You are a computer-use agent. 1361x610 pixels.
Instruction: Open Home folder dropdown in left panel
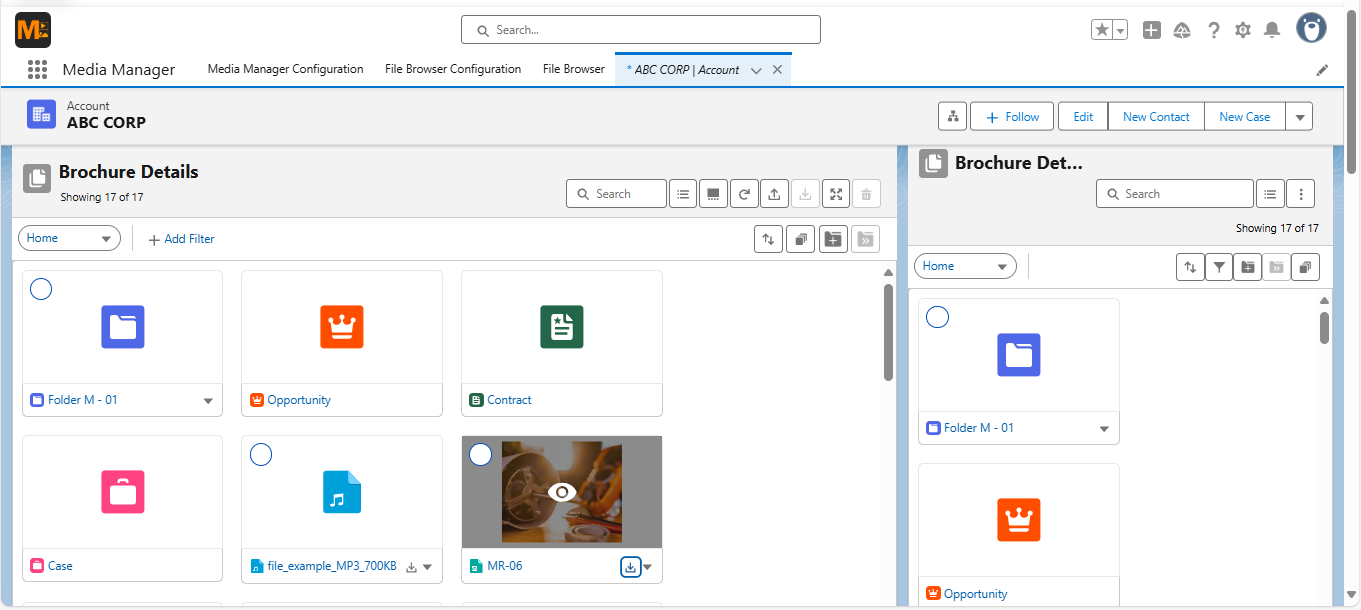69,238
